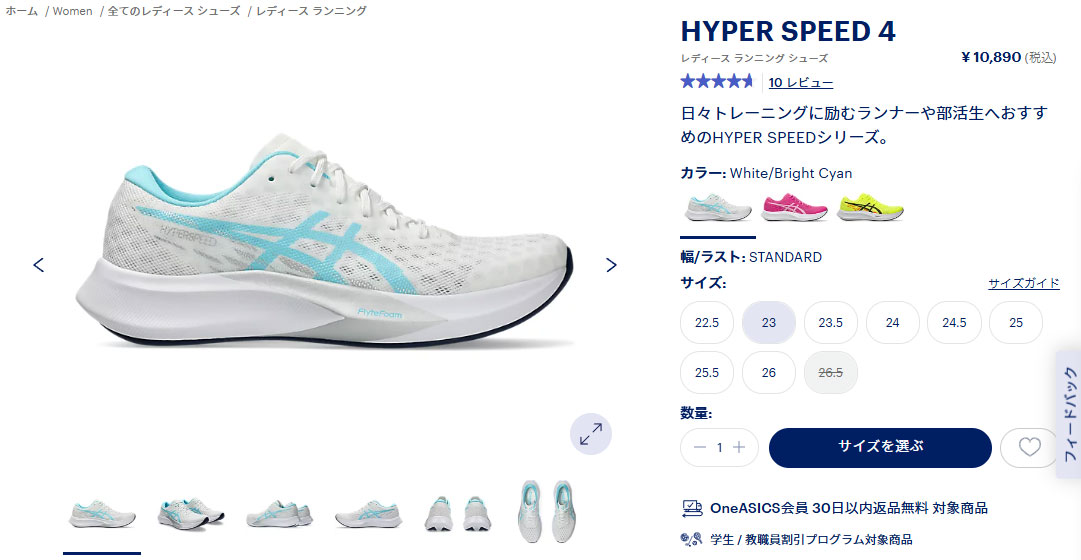
Task: Pick size 26
Action: (769, 372)
